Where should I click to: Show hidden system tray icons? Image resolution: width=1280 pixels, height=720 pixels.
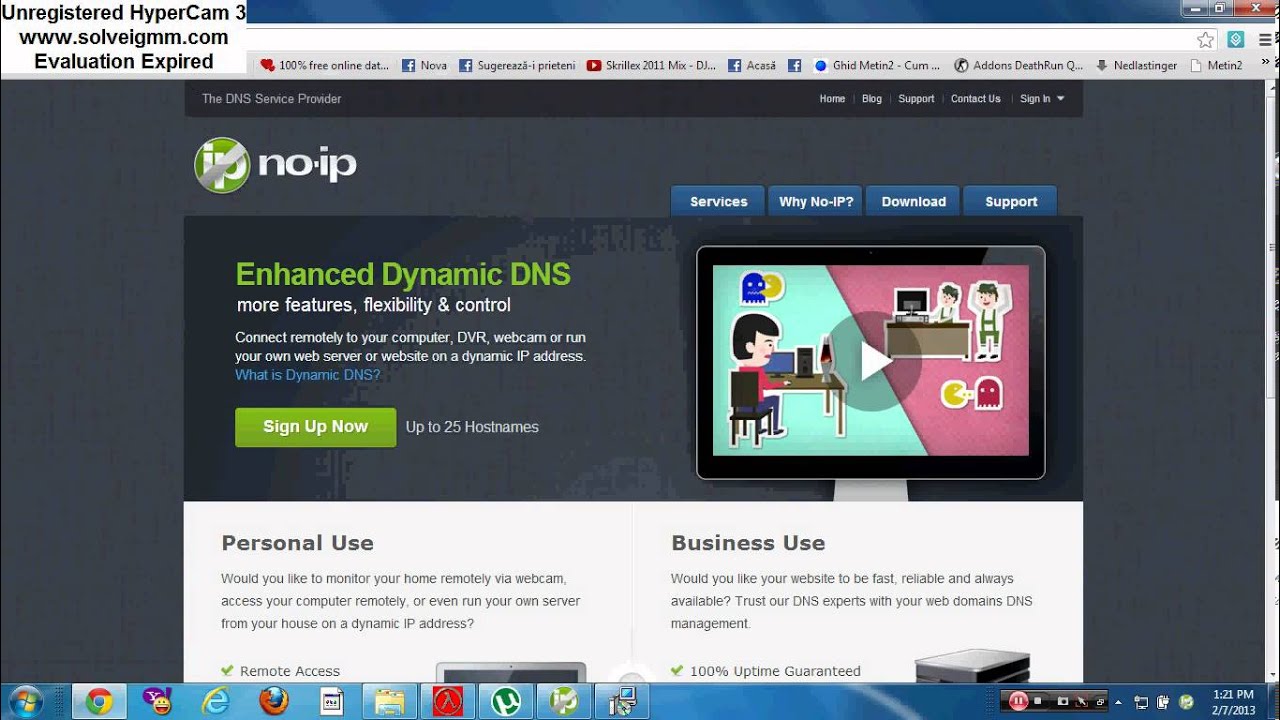(1118, 702)
